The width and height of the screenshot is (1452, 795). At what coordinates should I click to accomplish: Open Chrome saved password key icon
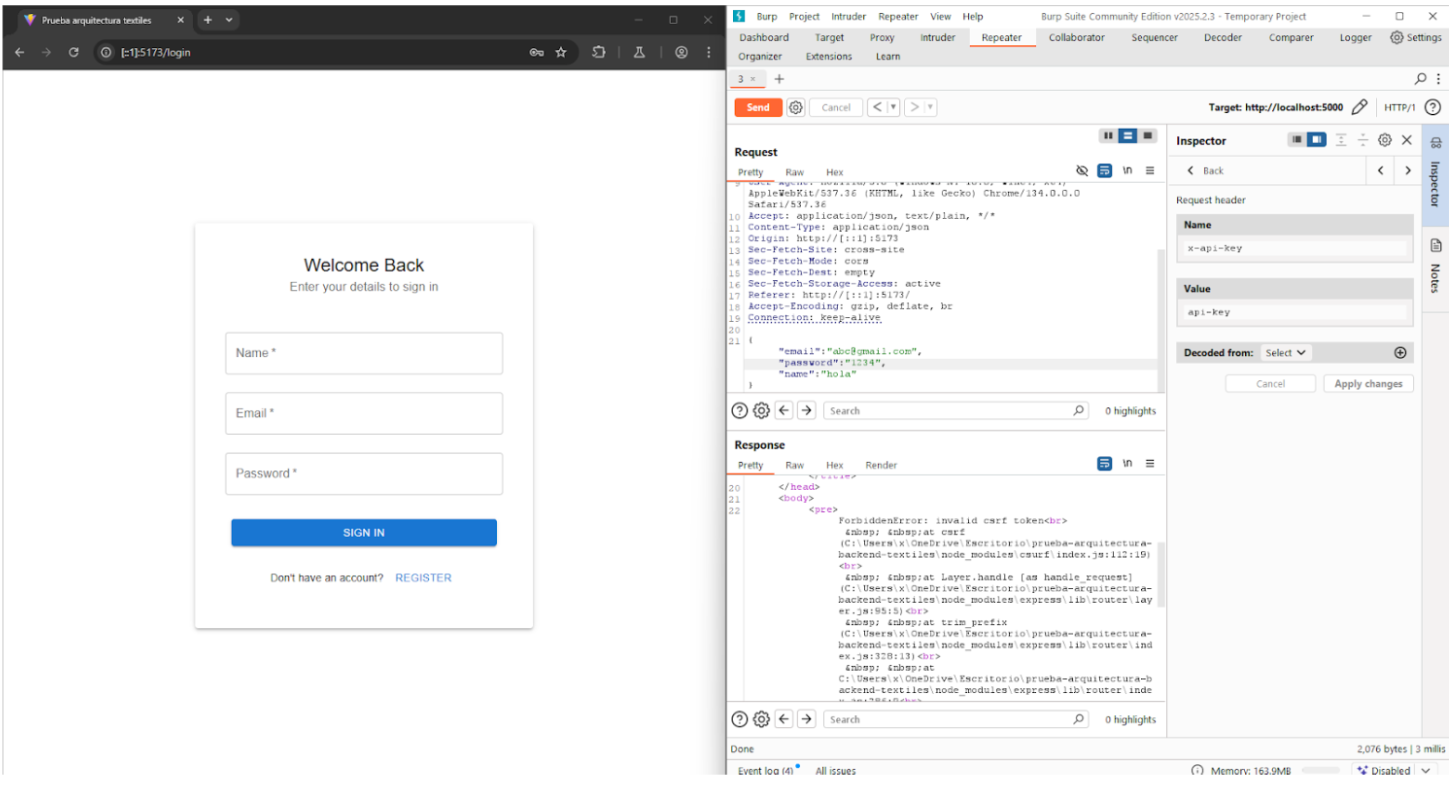point(537,52)
